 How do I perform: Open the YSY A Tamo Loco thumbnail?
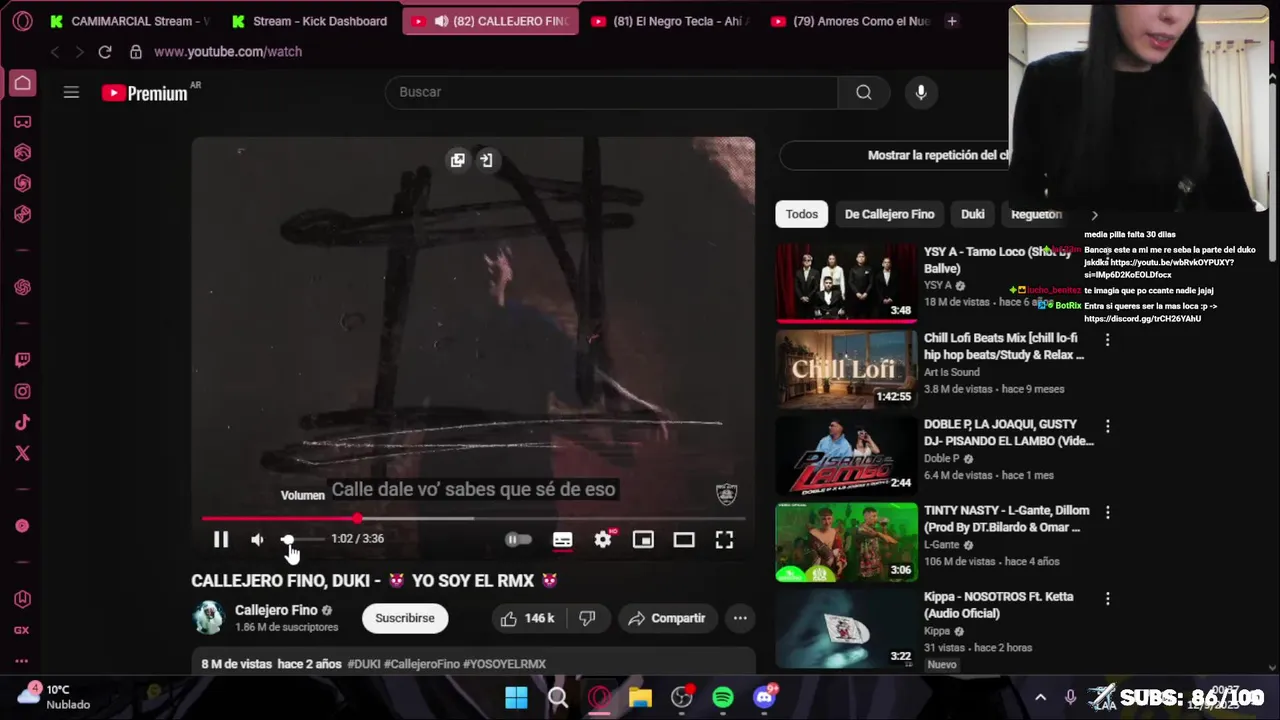846,282
